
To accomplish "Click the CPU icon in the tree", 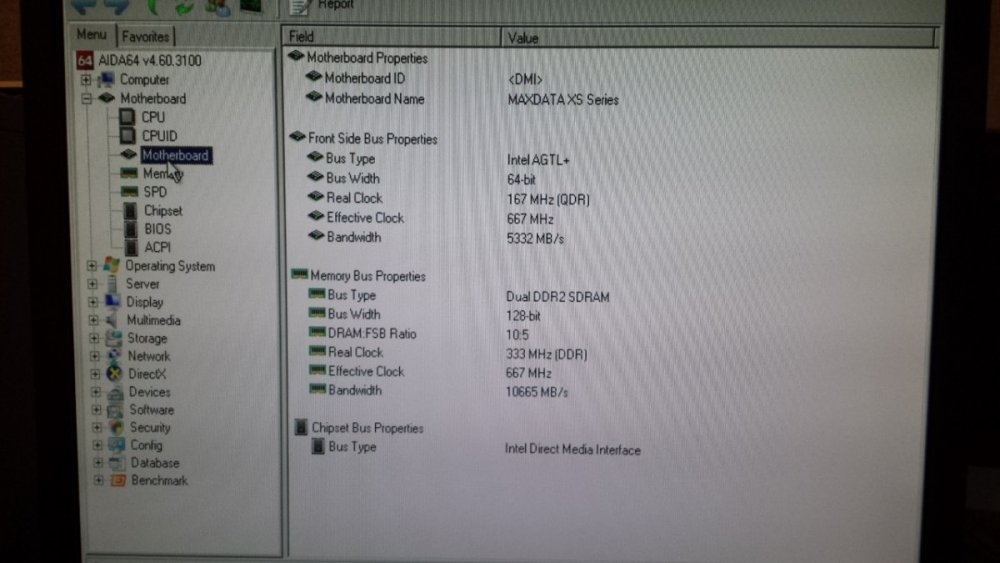I will click(x=127, y=117).
